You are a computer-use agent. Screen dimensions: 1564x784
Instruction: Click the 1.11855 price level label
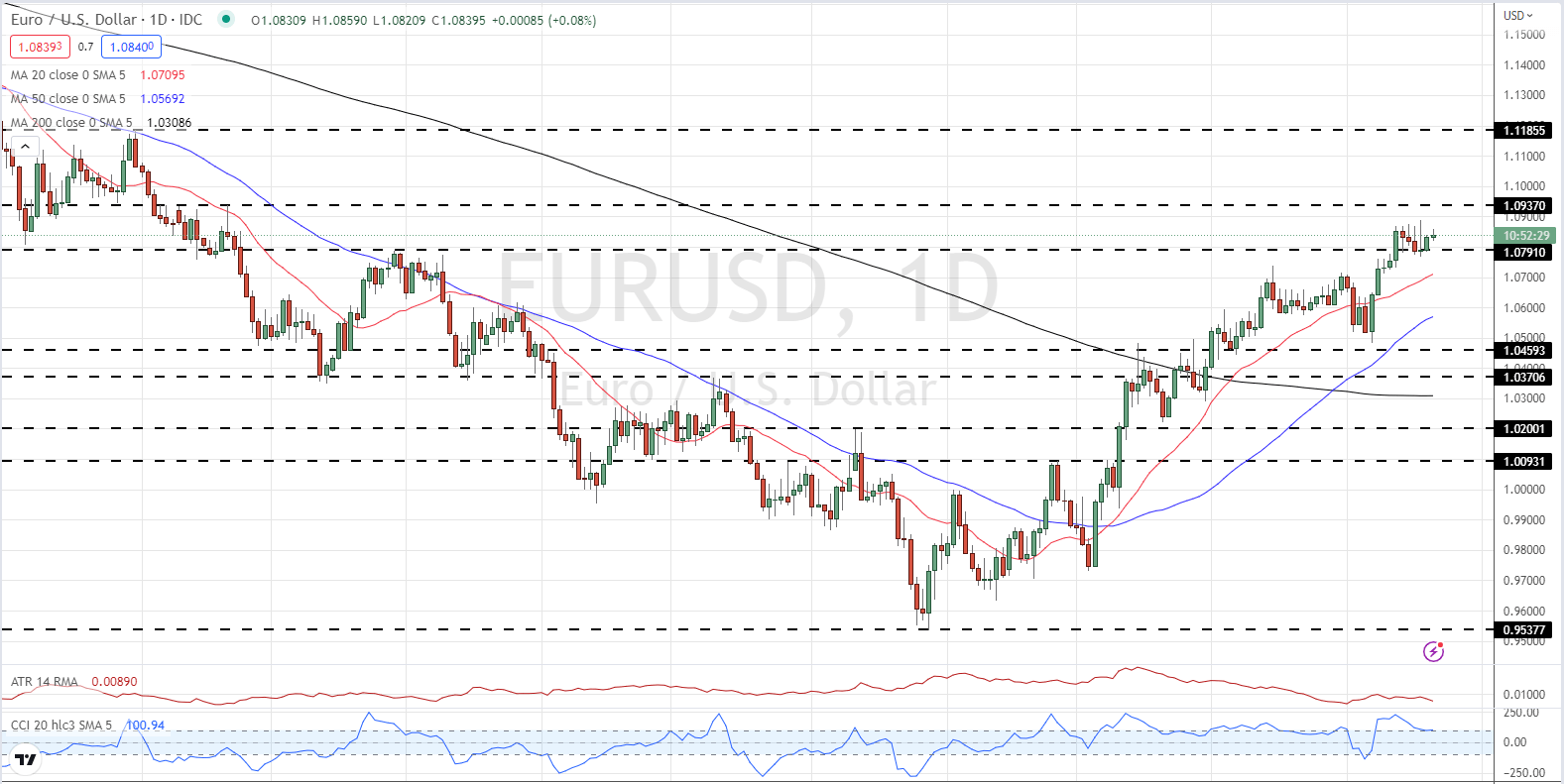(x=1524, y=130)
